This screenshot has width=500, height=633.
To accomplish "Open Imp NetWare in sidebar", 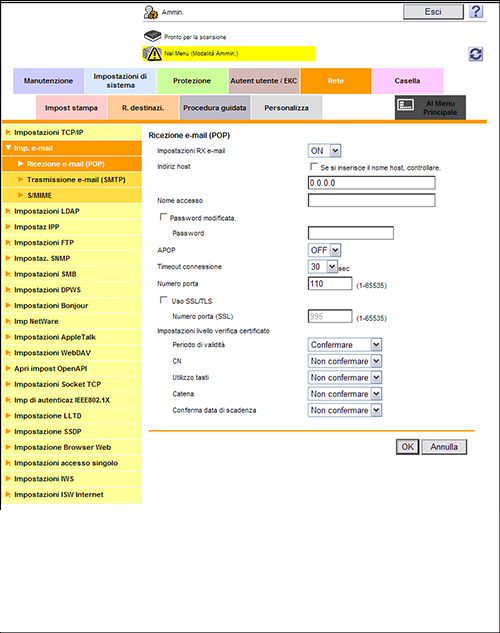I will coord(72,321).
